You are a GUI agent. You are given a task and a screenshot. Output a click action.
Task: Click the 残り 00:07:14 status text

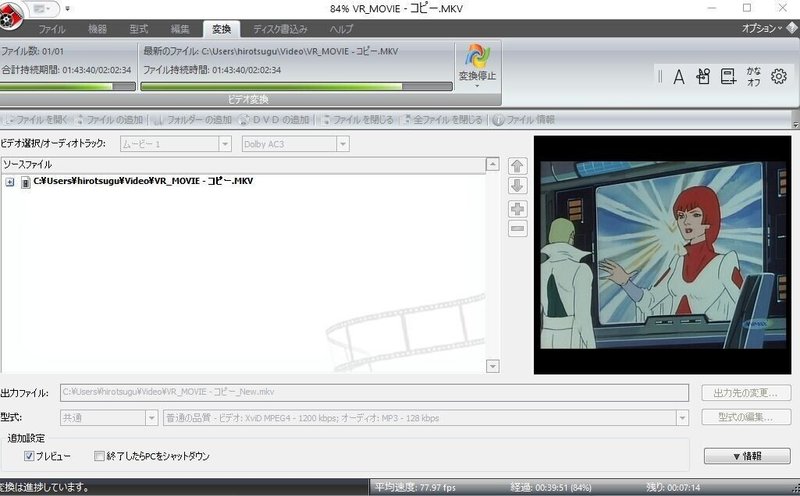(673, 487)
